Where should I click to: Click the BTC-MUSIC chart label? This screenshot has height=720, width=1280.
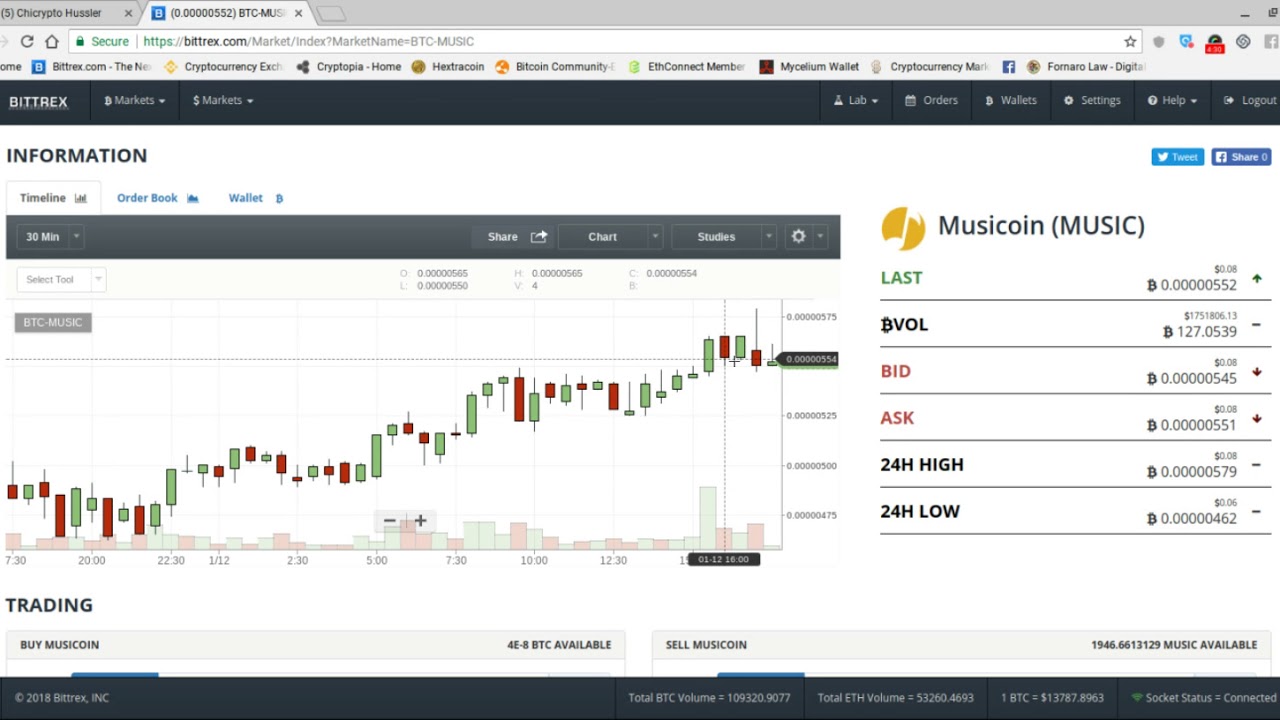[x=53, y=322]
